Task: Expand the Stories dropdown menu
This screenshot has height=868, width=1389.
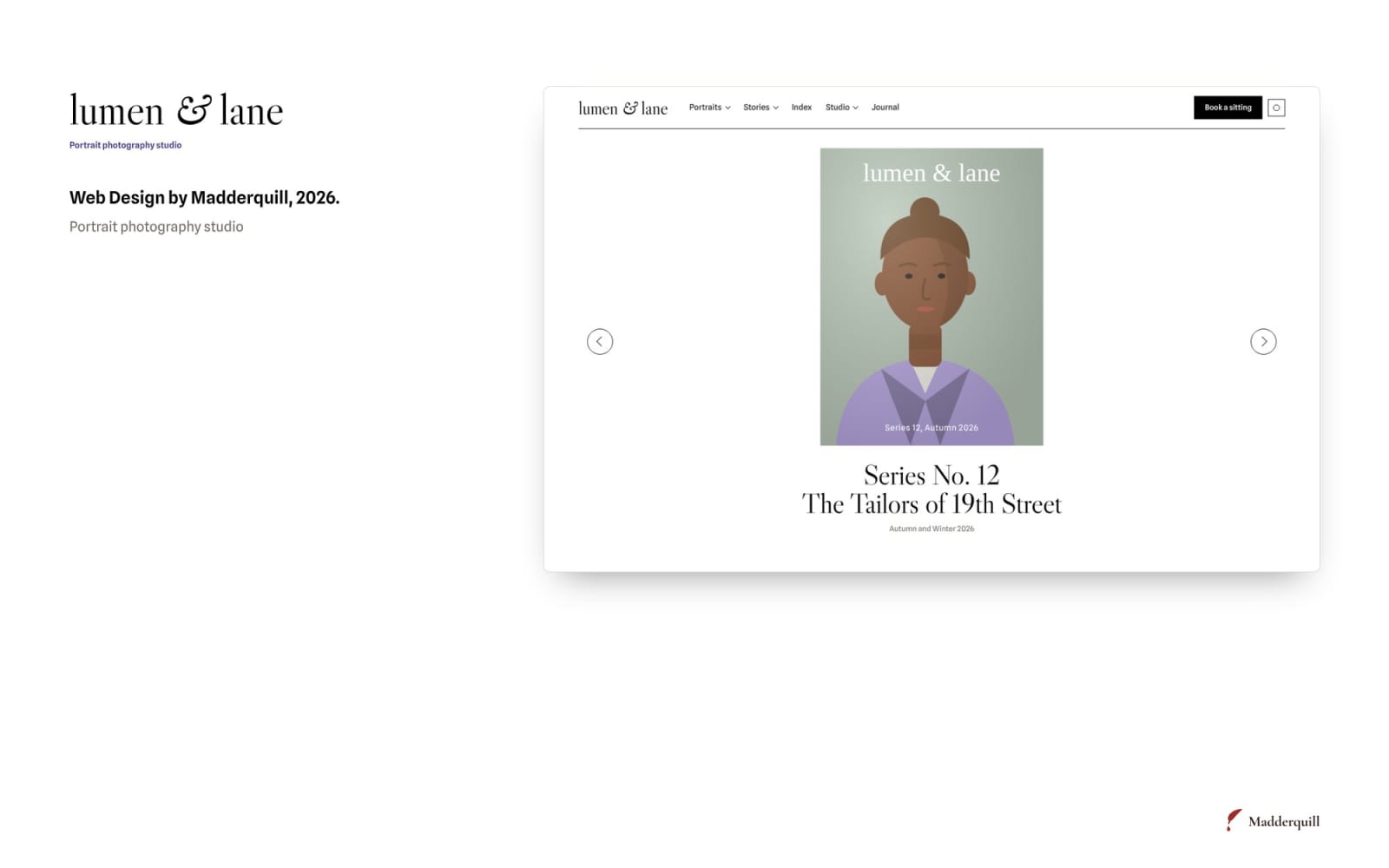Action: [x=760, y=108]
